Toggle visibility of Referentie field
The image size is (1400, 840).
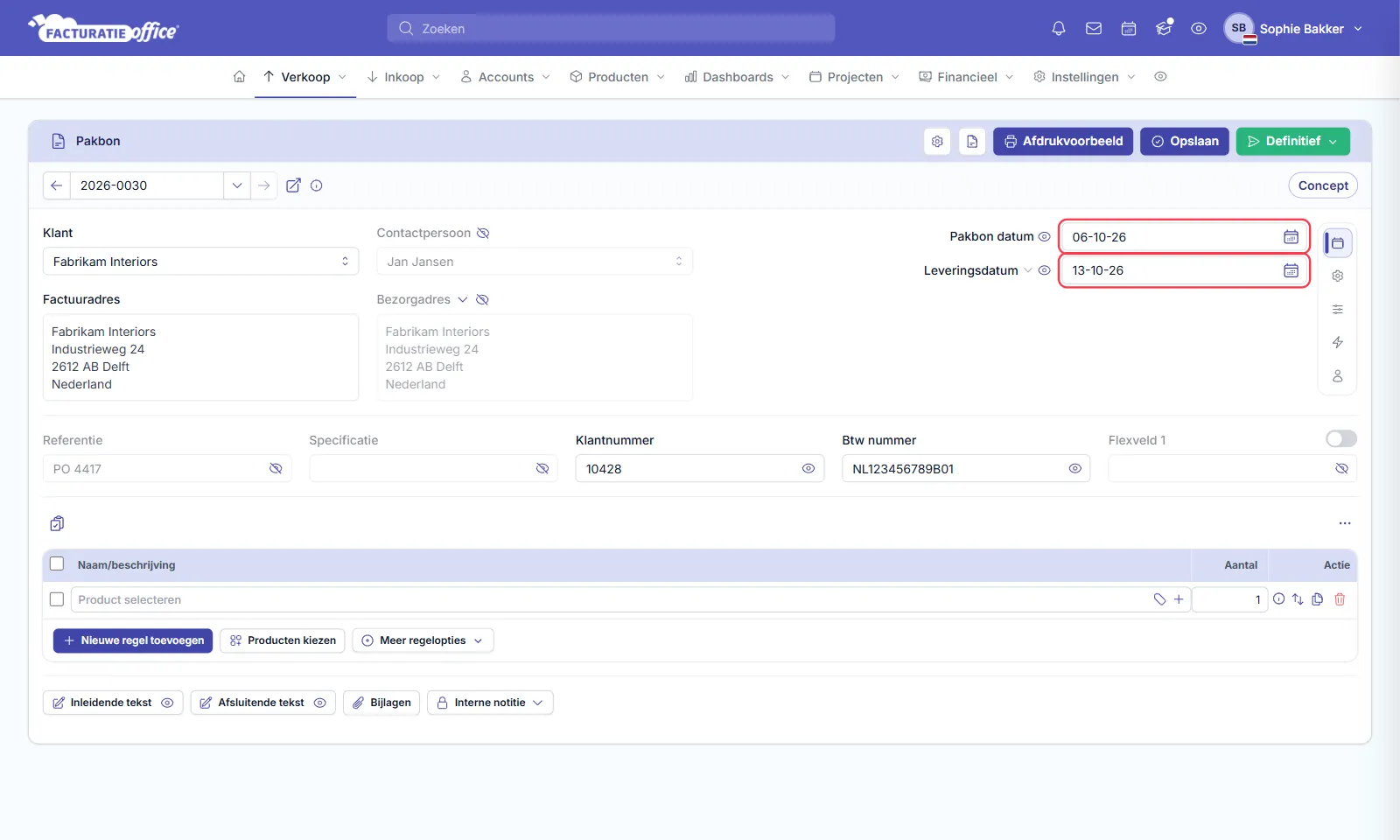click(x=276, y=469)
